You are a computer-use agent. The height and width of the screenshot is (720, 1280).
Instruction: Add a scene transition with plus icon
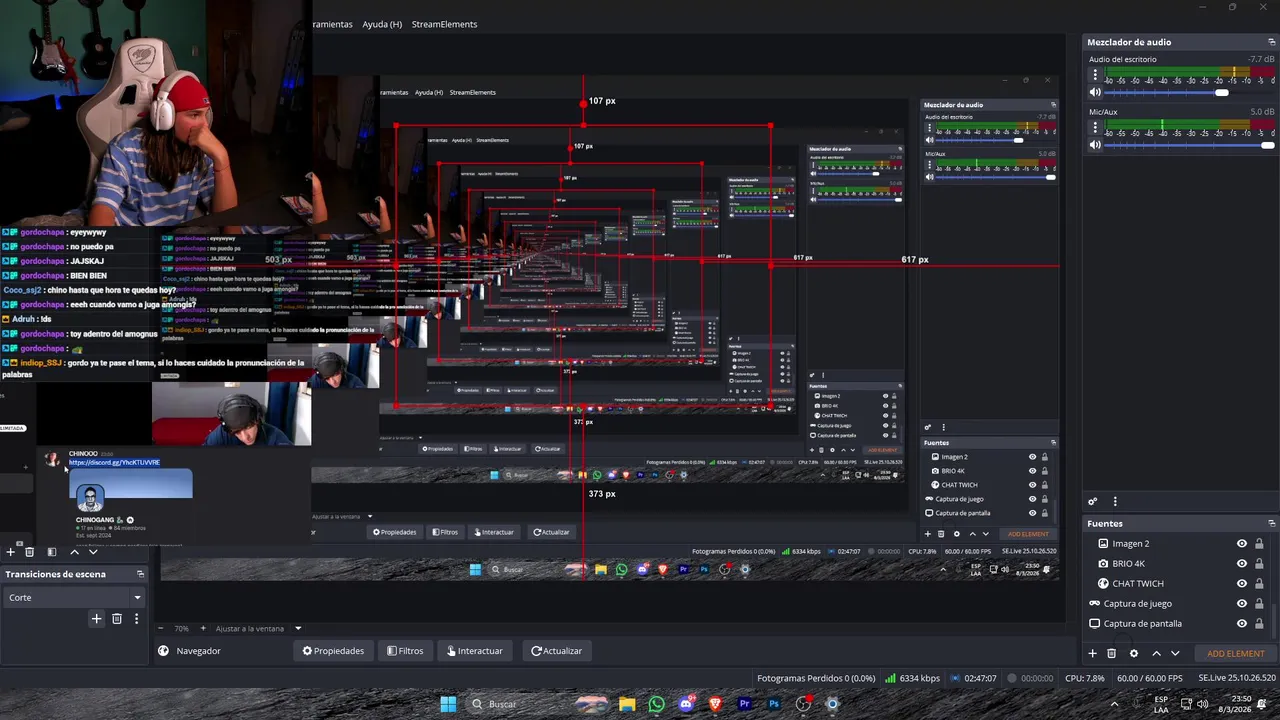(x=97, y=619)
